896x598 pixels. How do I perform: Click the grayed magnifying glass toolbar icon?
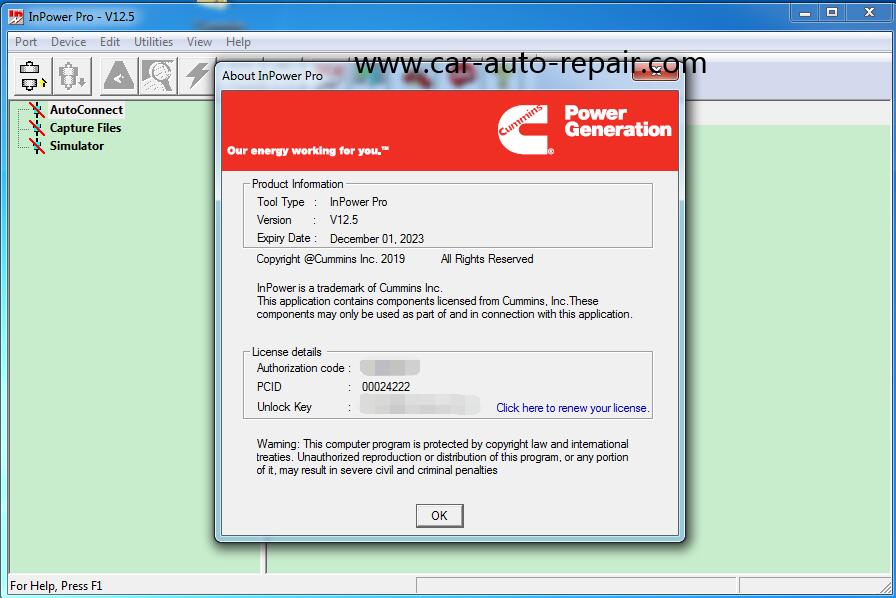tap(157, 75)
